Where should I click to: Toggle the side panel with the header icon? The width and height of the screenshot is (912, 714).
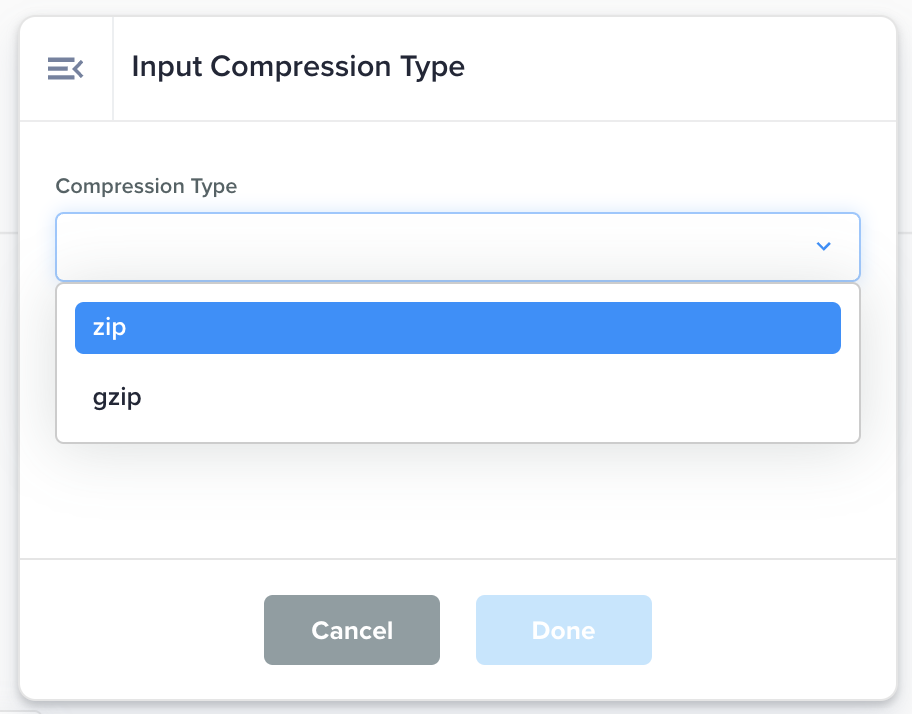(65, 68)
